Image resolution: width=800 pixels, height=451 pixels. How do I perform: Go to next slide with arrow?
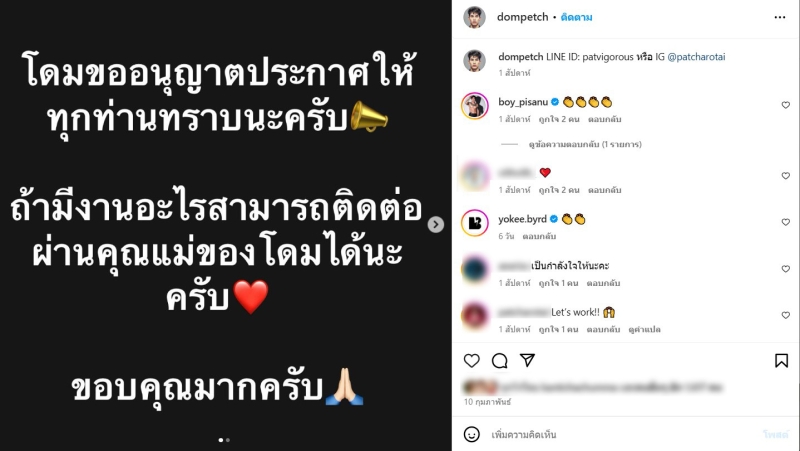(435, 224)
